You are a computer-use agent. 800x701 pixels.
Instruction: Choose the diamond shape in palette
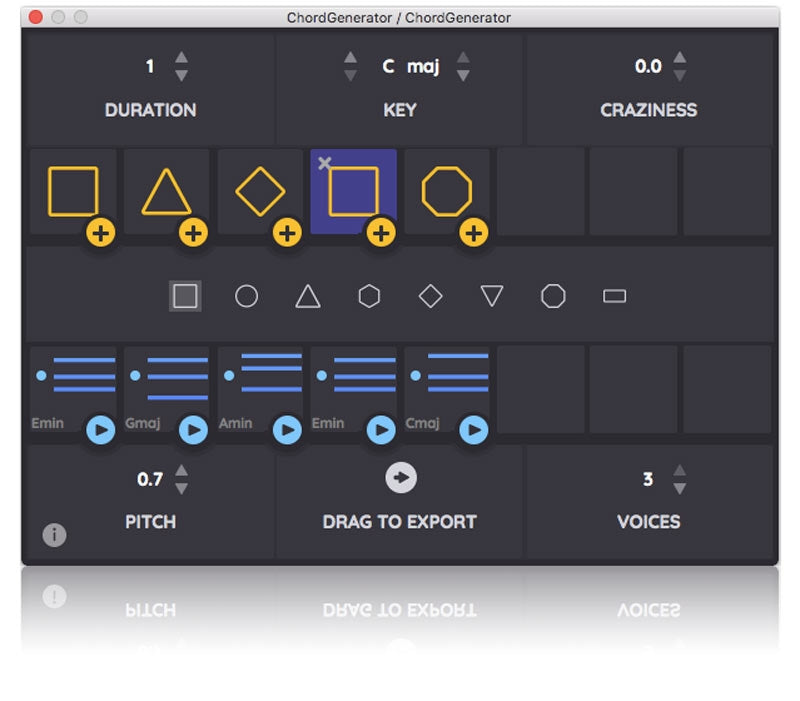click(431, 296)
